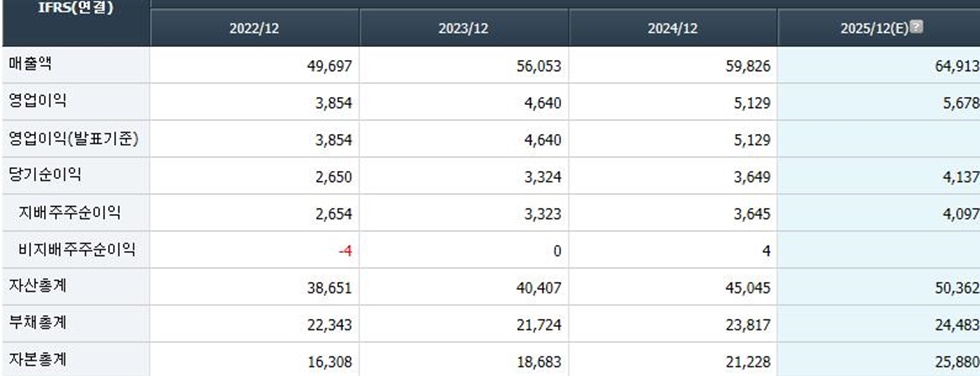
Task: Select the 2024/12 column header
Action: click(673, 28)
